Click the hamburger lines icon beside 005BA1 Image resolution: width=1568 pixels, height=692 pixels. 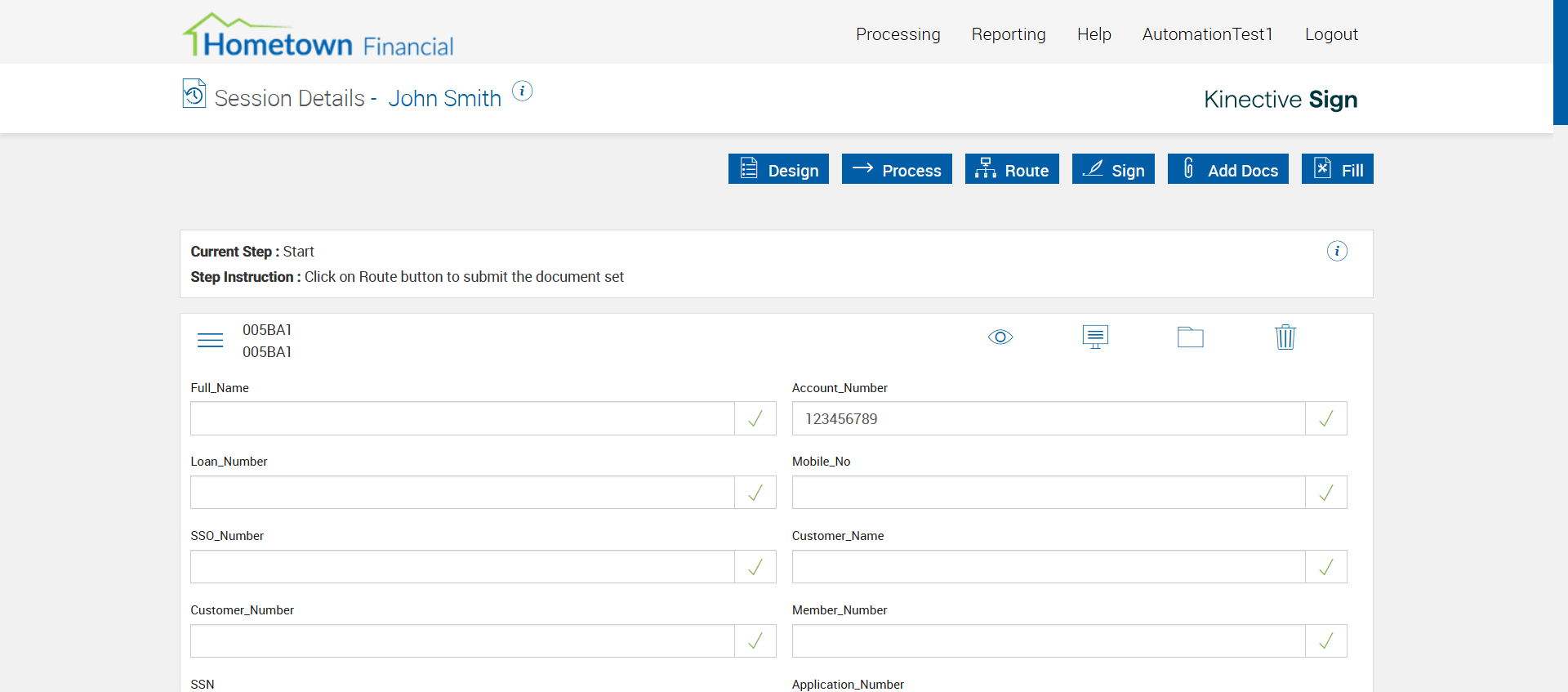click(210, 340)
